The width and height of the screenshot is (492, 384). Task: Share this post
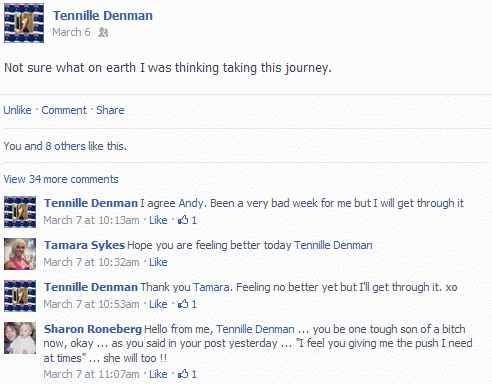(110, 110)
